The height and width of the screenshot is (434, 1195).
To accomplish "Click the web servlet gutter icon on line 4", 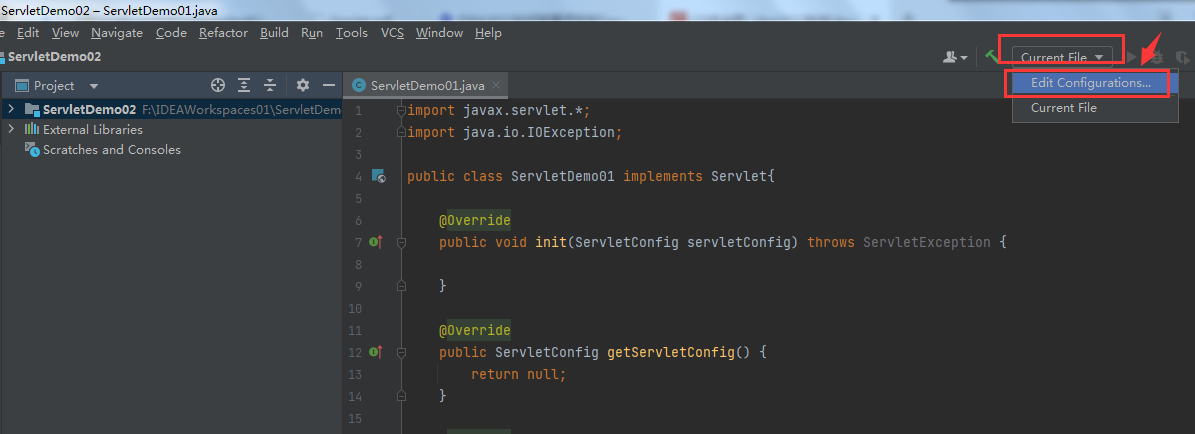I will click(x=379, y=176).
